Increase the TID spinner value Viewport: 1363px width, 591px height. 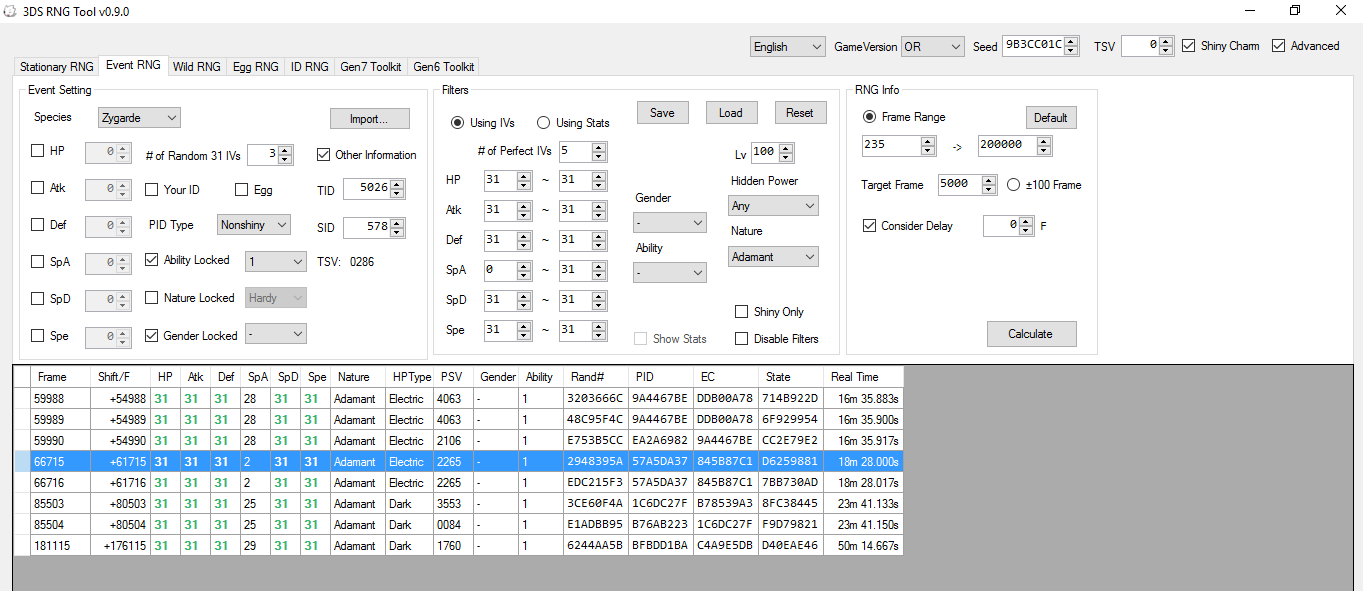coord(398,184)
